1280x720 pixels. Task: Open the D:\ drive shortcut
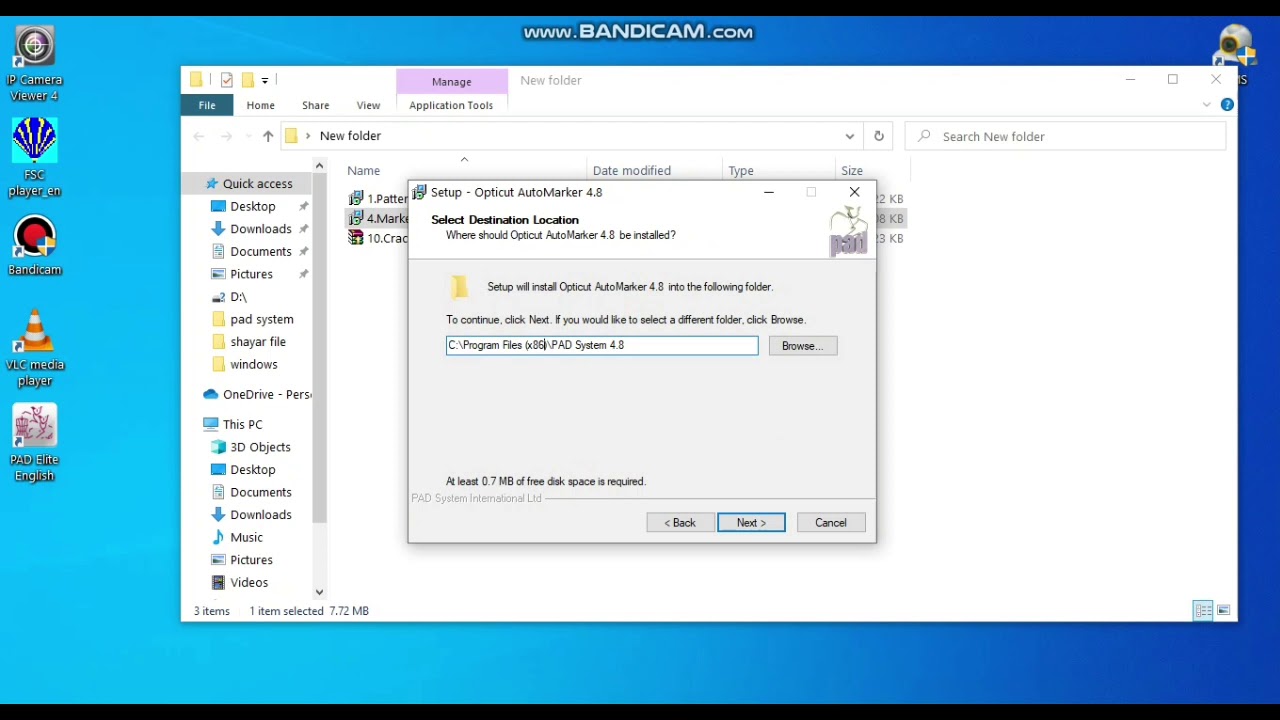click(238, 297)
